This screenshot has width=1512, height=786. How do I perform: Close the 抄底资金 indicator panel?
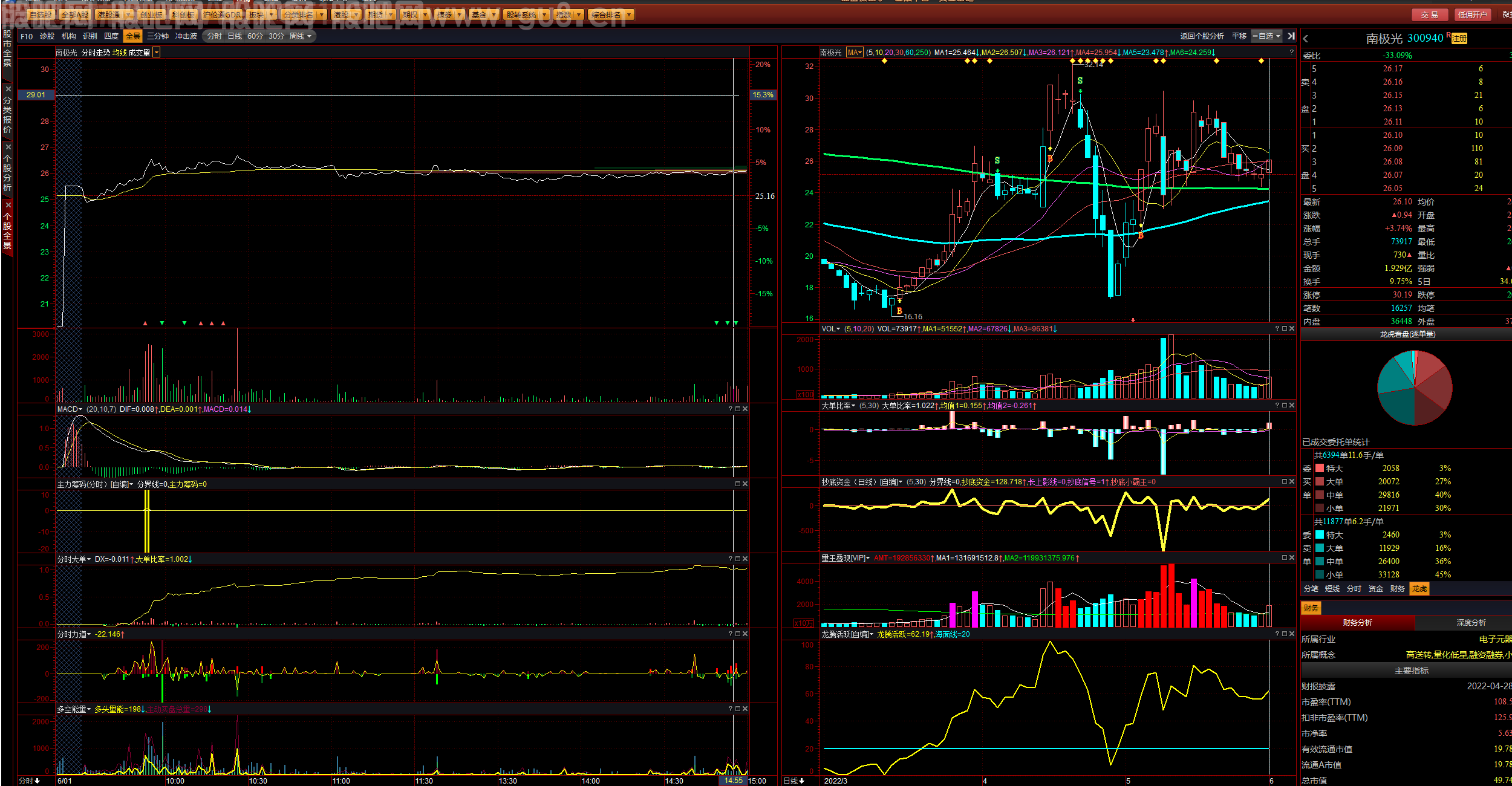[x=1292, y=482]
